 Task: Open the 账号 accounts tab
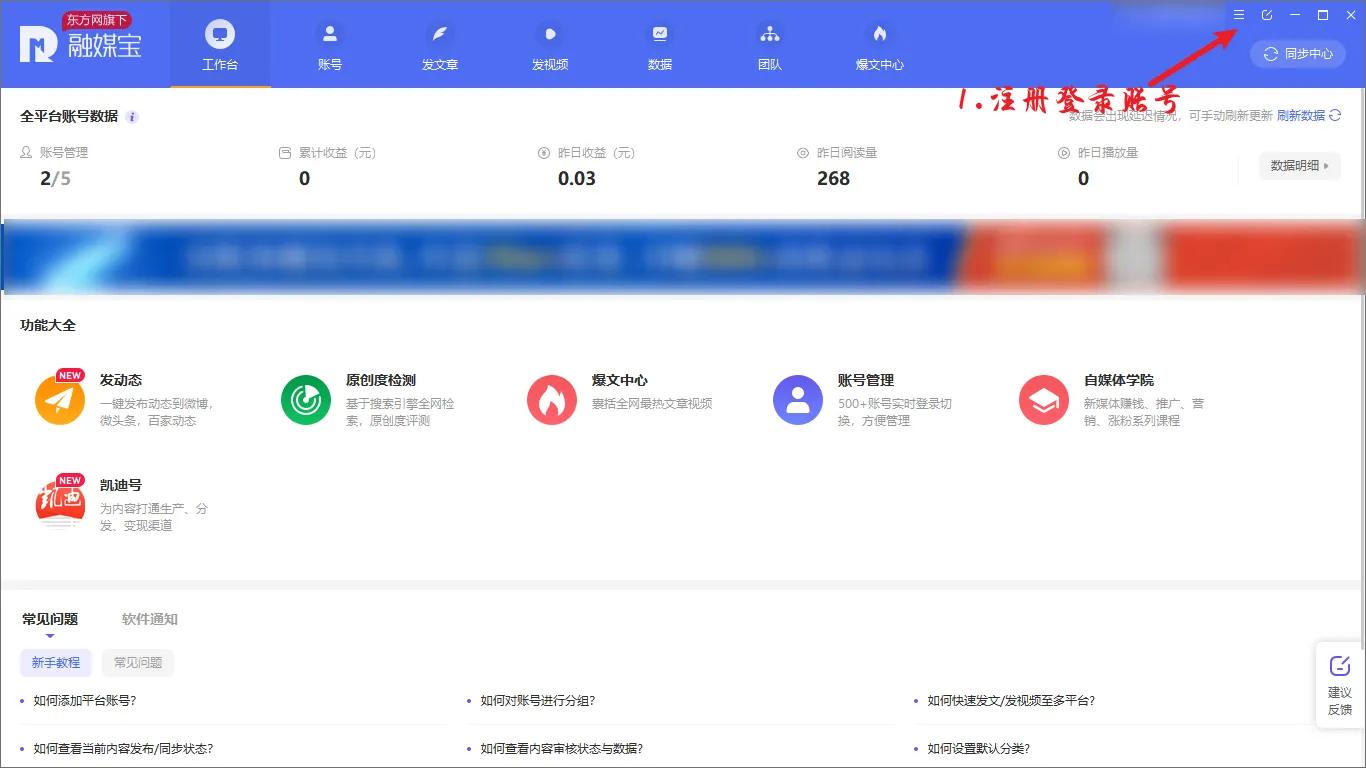click(330, 45)
